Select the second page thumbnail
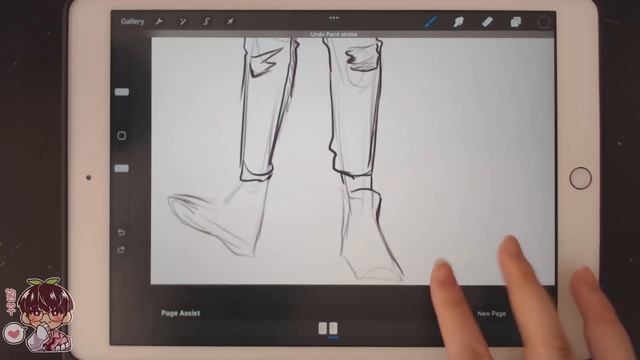 point(333,328)
